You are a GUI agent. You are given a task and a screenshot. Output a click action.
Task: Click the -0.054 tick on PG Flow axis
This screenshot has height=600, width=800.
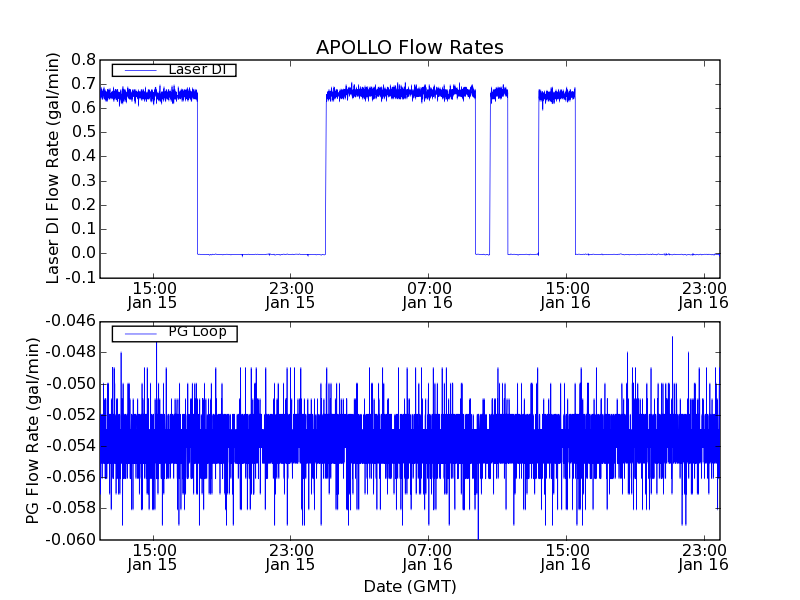70,446
